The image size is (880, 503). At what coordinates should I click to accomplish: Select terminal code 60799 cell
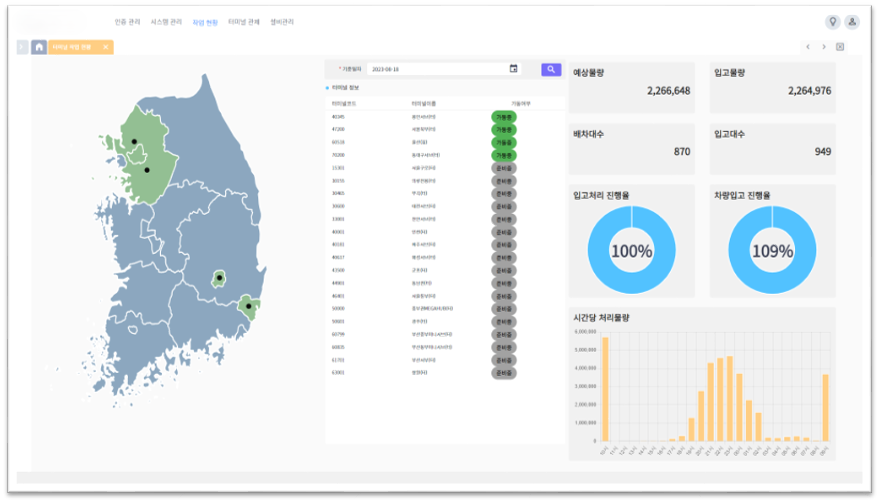[x=338, y=335]
